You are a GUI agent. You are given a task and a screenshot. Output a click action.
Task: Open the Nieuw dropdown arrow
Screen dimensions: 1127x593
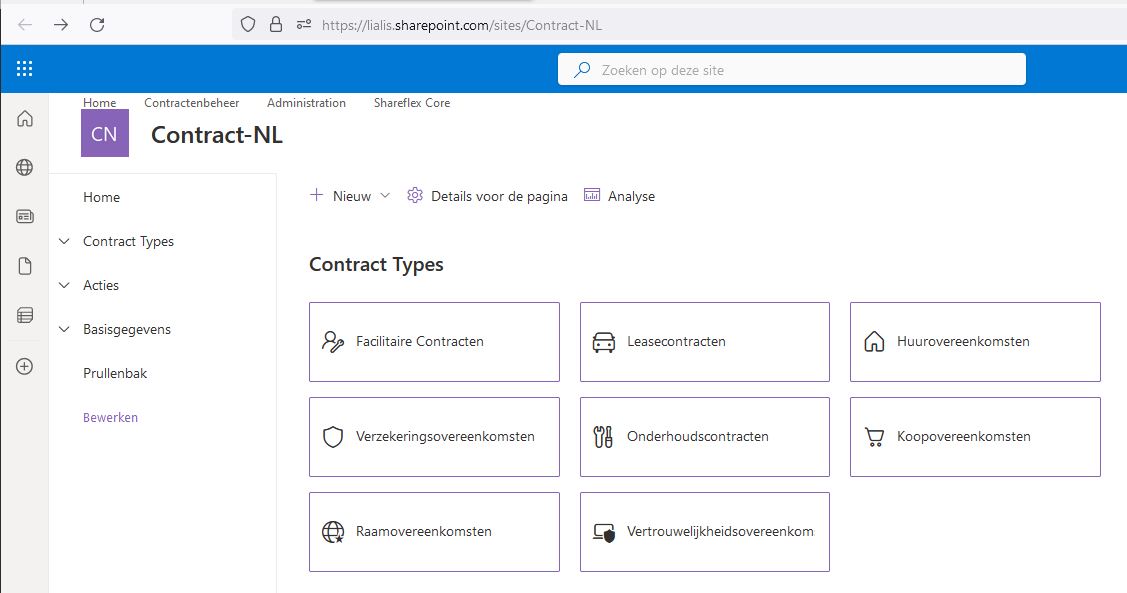pyautogui.click(x=385, y=196)
